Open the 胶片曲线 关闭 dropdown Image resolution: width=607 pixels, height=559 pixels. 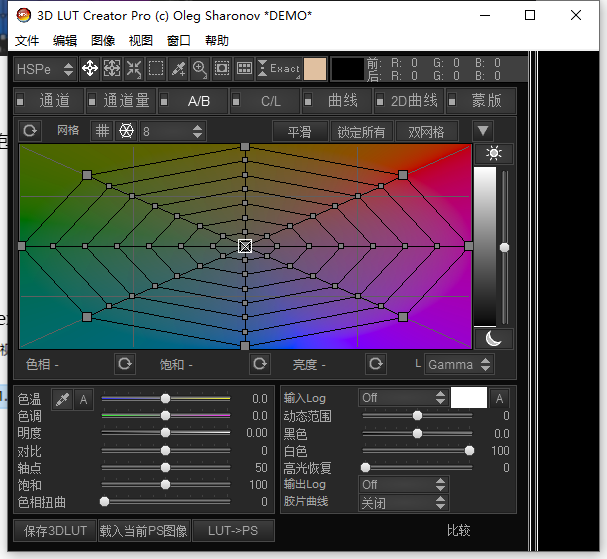pyautogui.click(x=403, y=503)
